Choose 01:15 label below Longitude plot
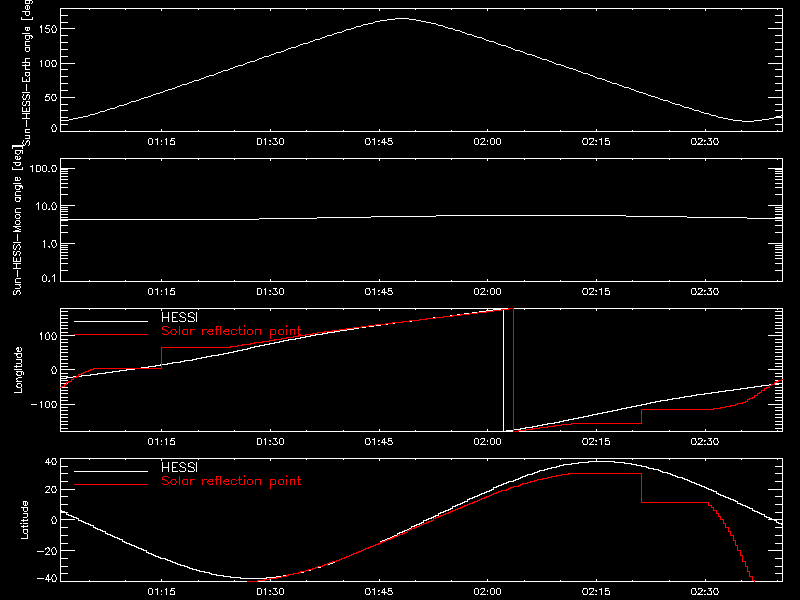The height and width of the screenshot is (600, 800). tap(161, 442)
